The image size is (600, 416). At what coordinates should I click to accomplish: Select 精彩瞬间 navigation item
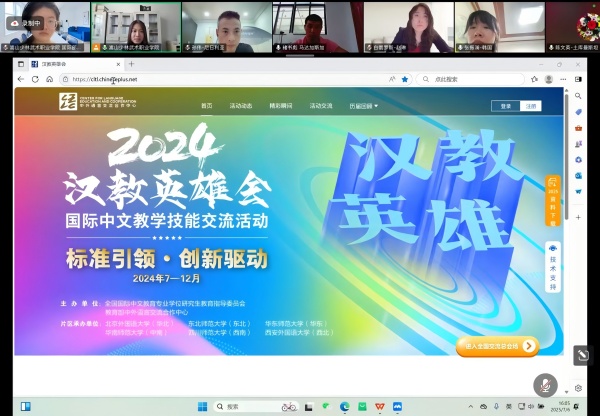click(281, 106)
